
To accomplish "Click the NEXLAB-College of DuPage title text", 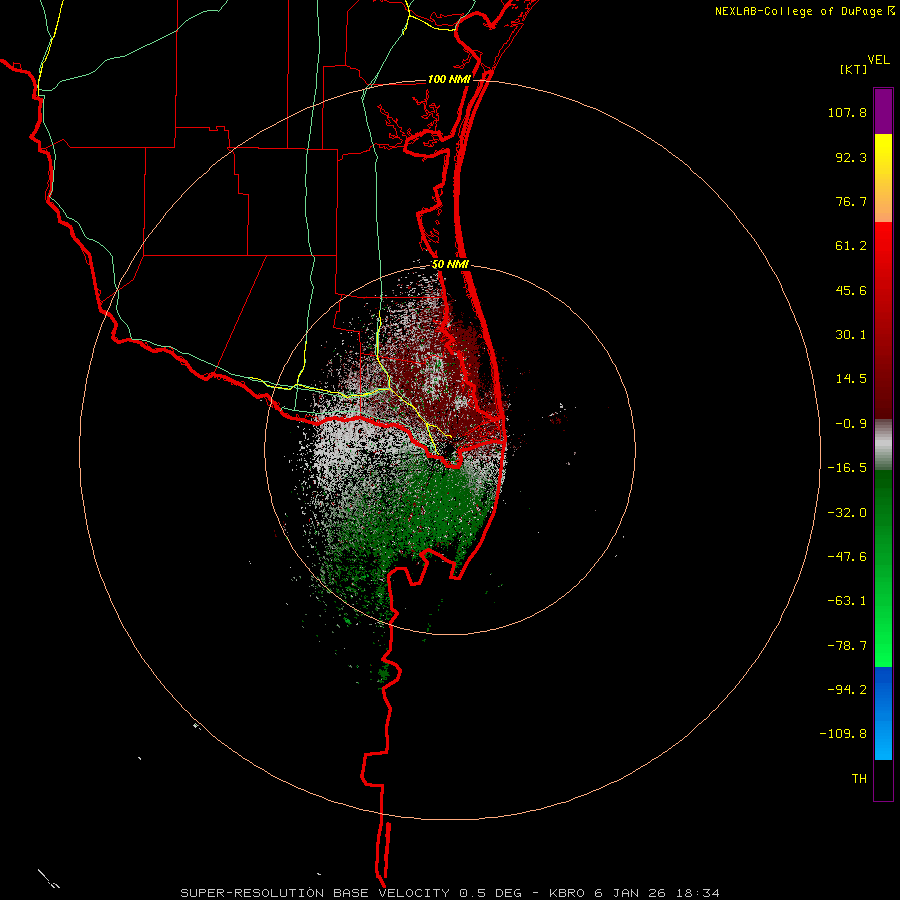I will click(799, 11).
